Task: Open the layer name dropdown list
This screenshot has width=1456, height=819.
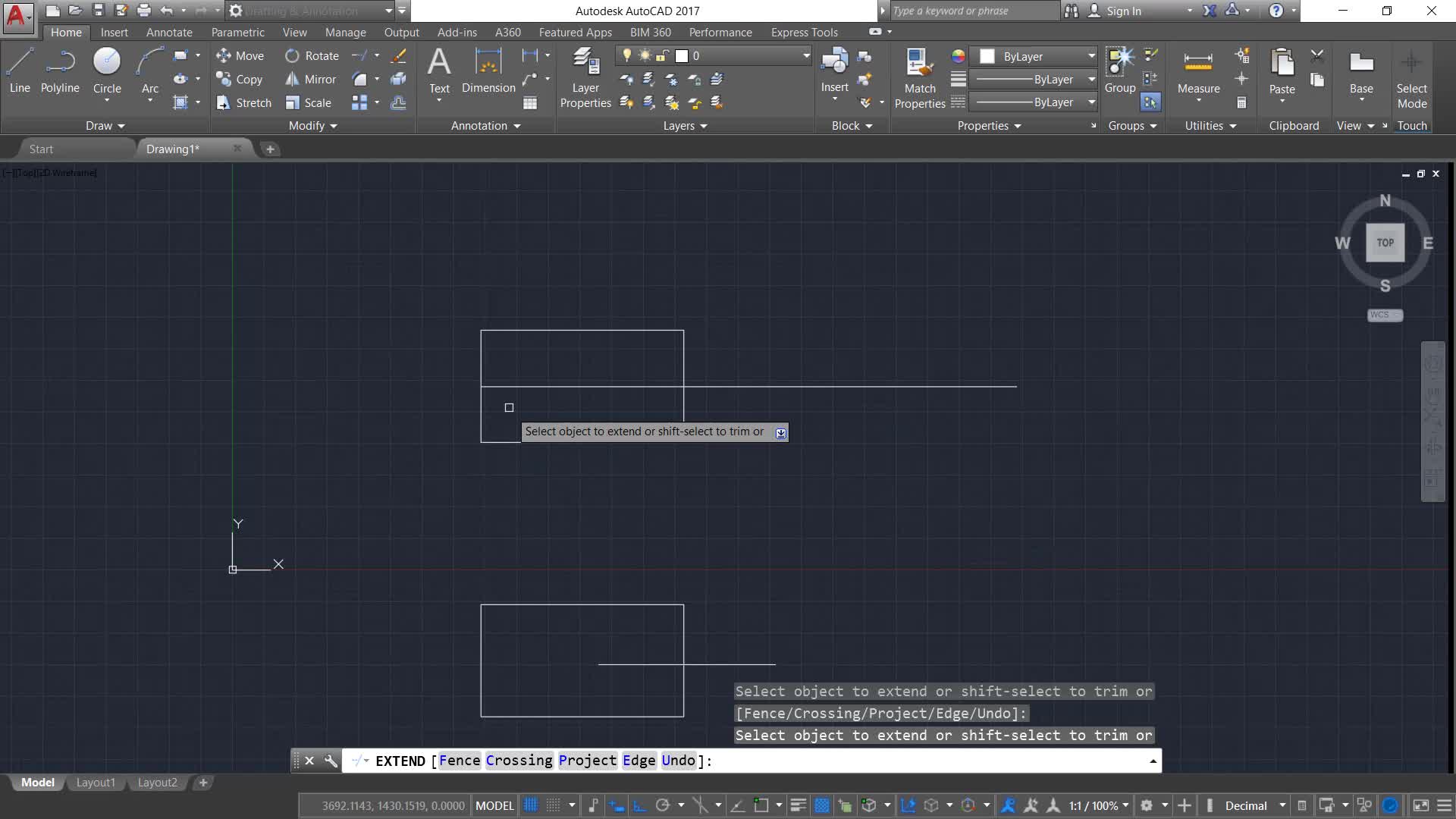Action: coord(806,55)
